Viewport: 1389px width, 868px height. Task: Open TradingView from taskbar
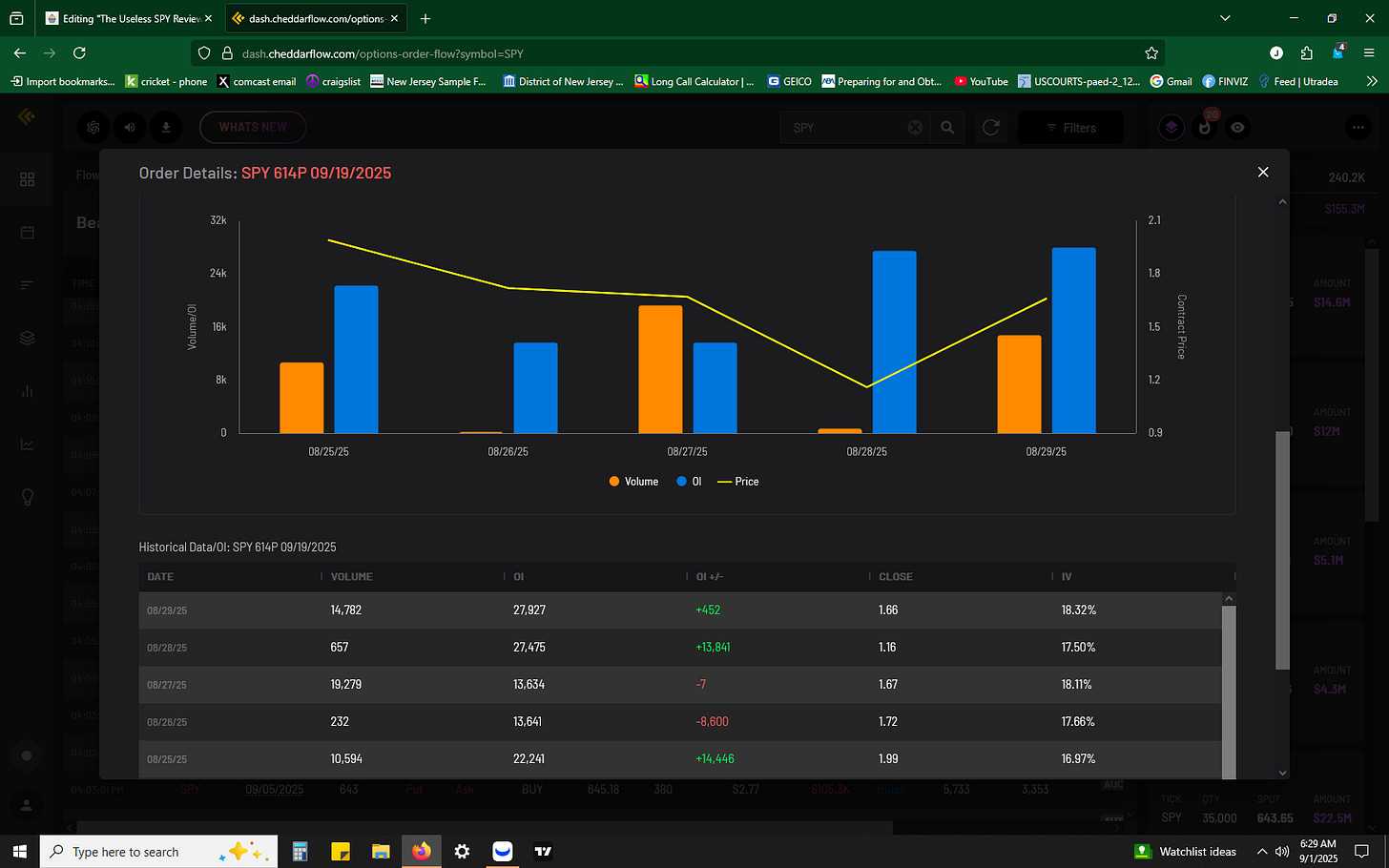(x=543, y=851)
